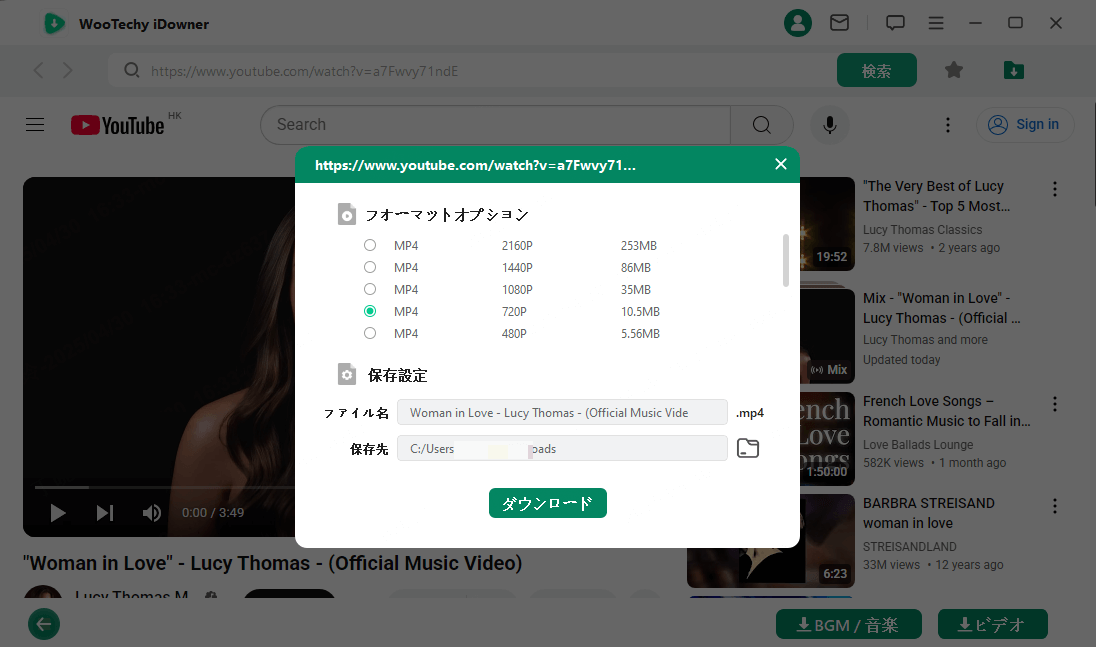The height and width of the screenshot is (647, 1096).
Task: Seek on the video progress bar
Action: point(165,486)
